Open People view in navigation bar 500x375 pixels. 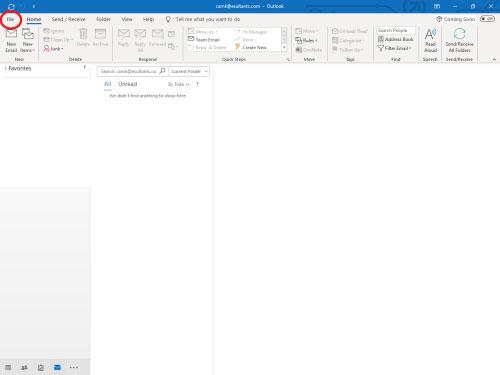(24, 367)
